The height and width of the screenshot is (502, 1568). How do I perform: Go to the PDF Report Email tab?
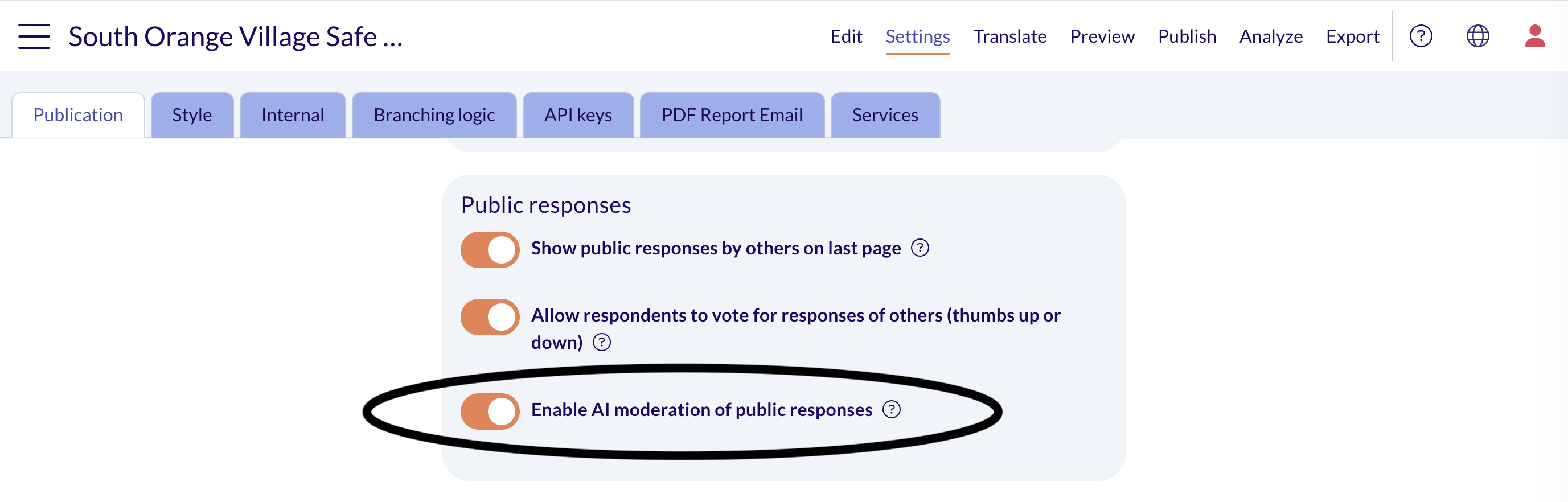click(732, 115)
